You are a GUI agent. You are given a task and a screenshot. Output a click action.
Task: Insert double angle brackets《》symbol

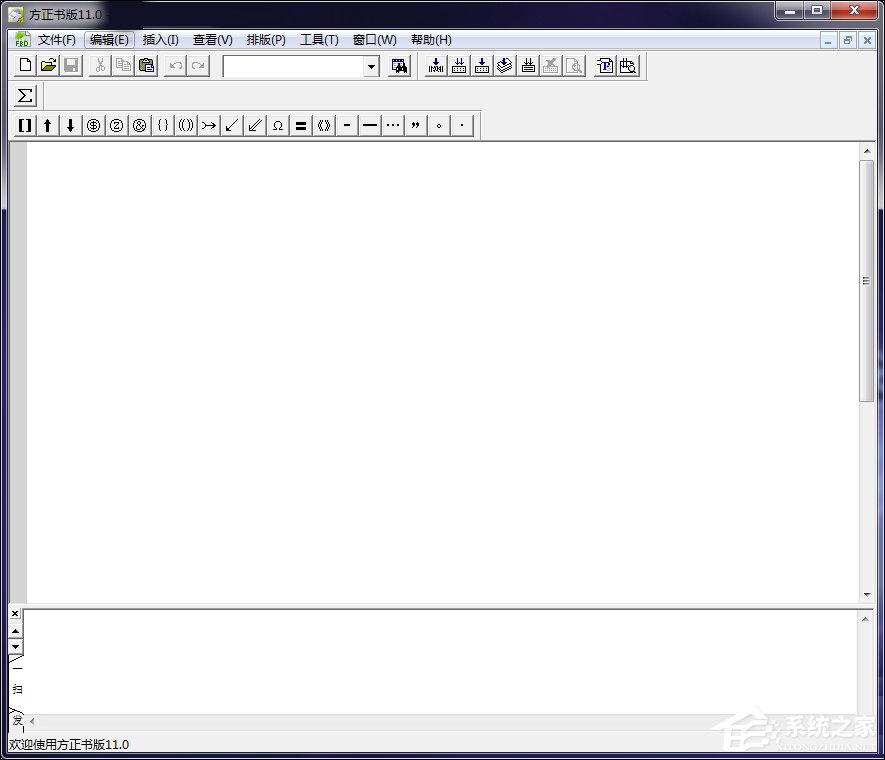pyautogui.click(x=324, y=125)
